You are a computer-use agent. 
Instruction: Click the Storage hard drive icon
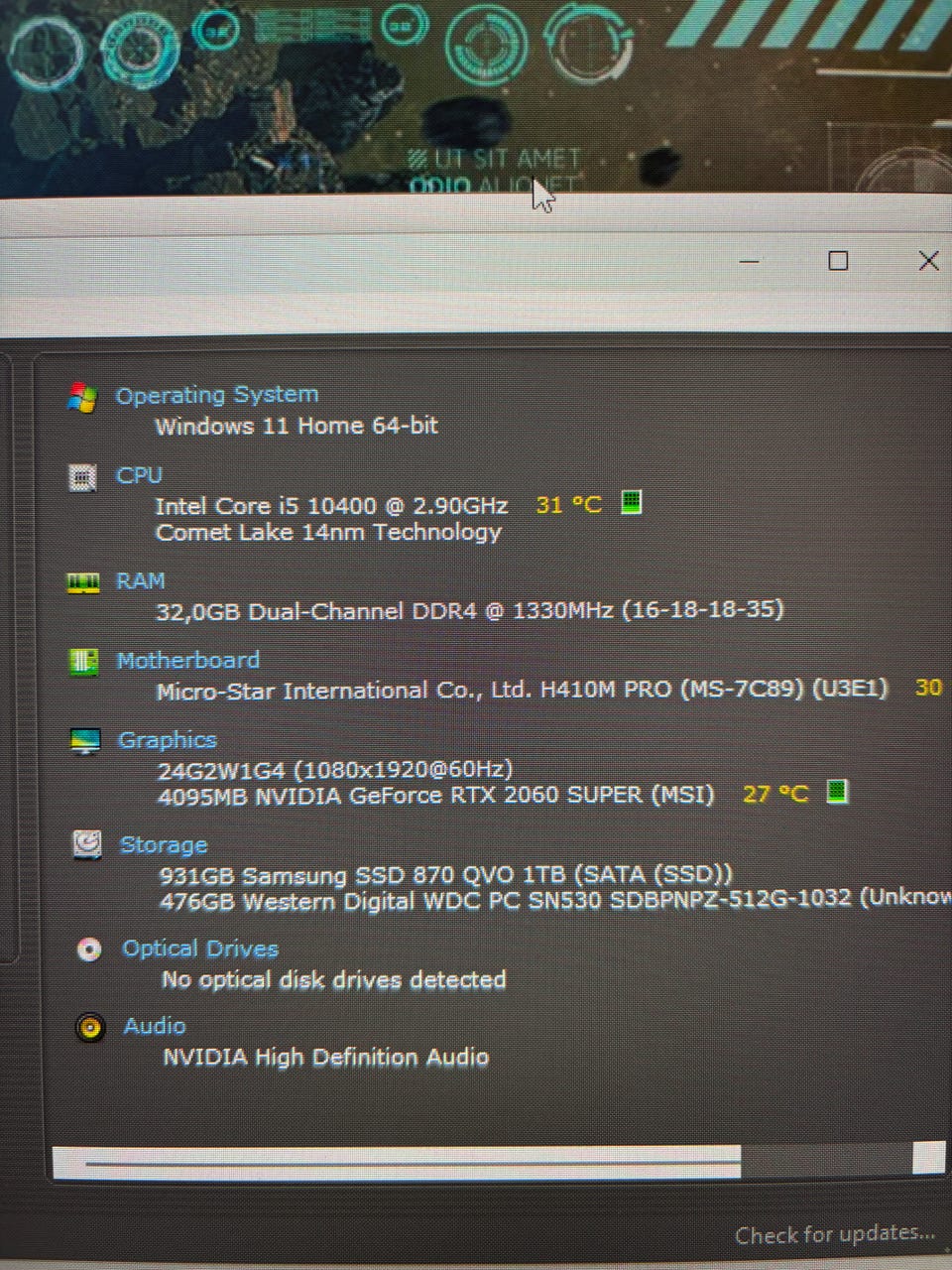pos(87,844)
